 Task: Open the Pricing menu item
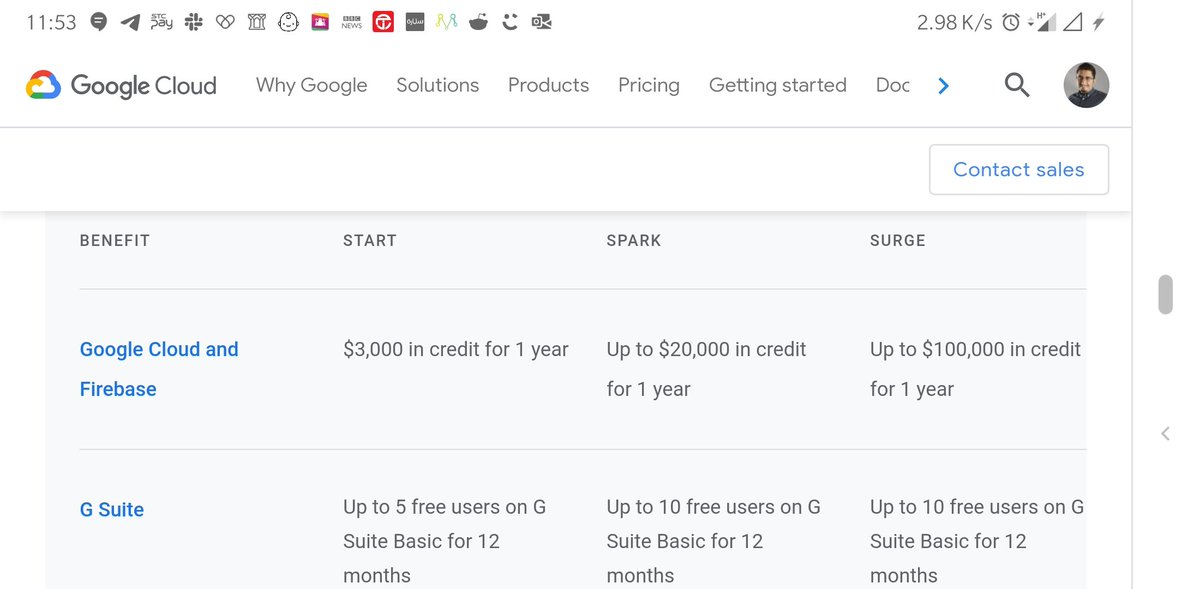point(649,86)
